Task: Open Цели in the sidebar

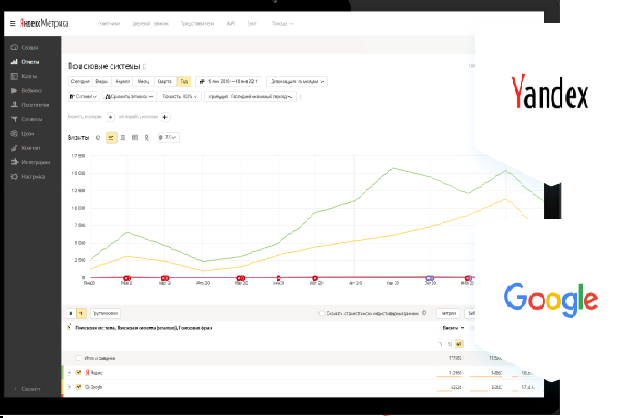Action: (23, 133)
